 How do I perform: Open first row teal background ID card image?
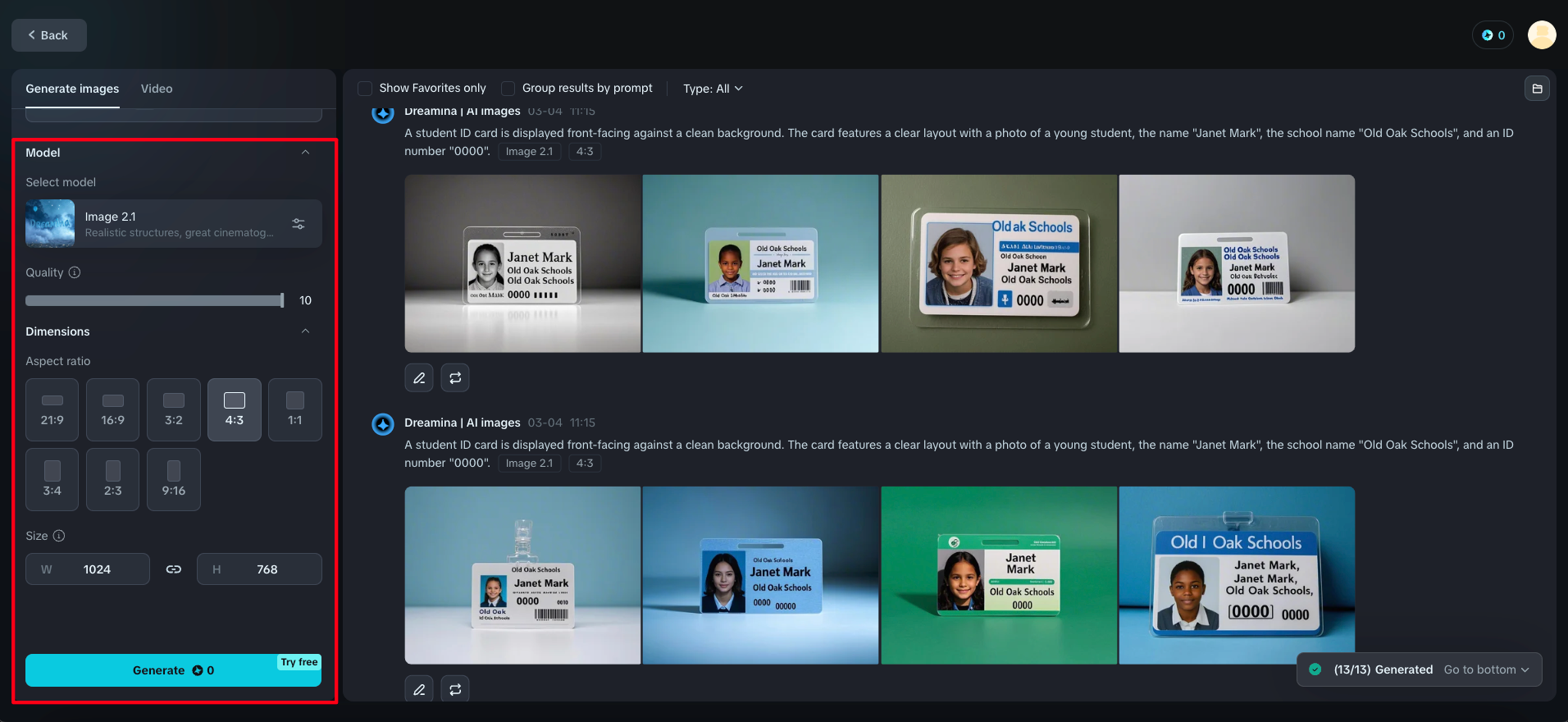[x=760, y=263]
